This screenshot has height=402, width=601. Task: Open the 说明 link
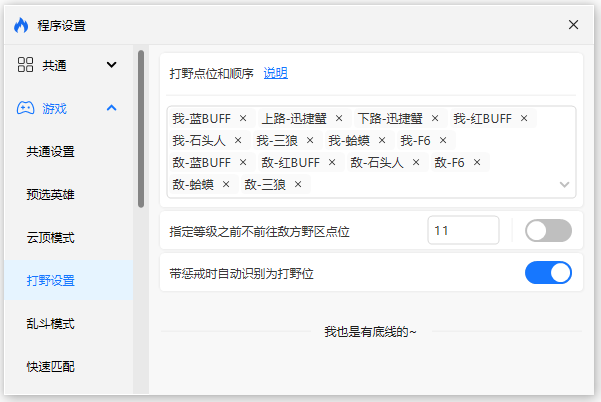coord(275,73)
